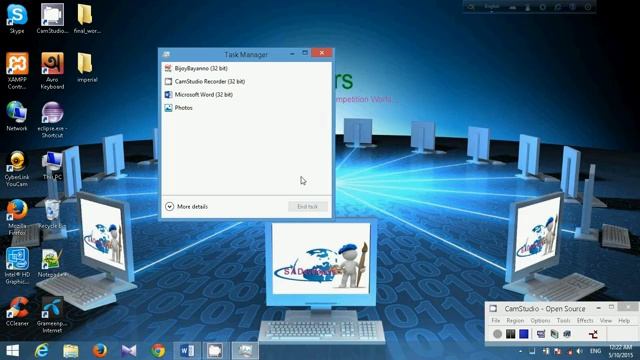Click CamStudio Record to SWF icon
Screen dimensions: 640x360
pos(567,334)
